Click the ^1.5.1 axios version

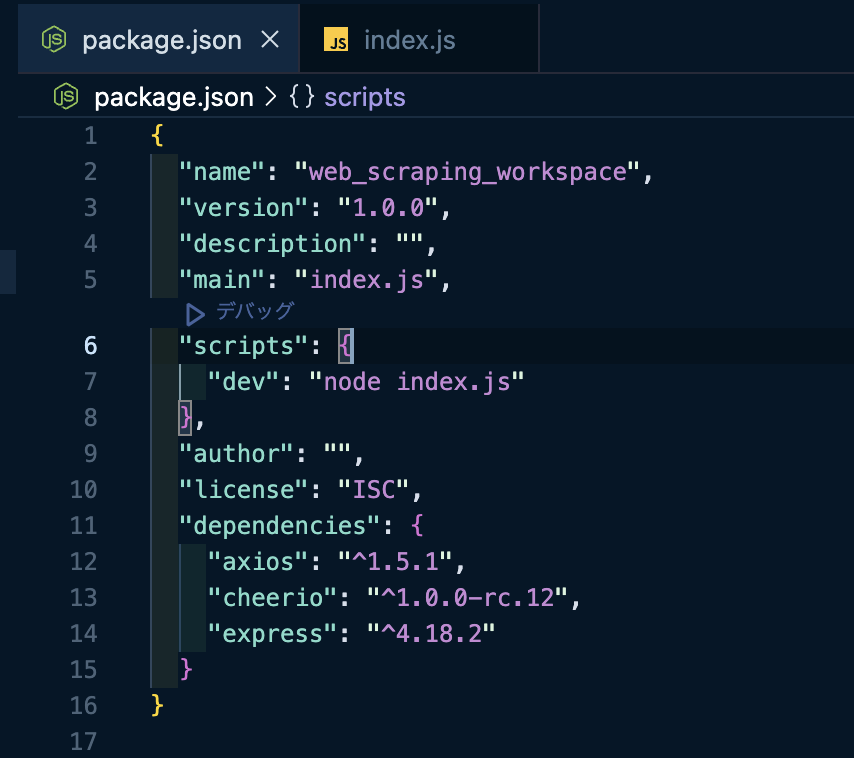pyautogui.click(x=395, y=562)
